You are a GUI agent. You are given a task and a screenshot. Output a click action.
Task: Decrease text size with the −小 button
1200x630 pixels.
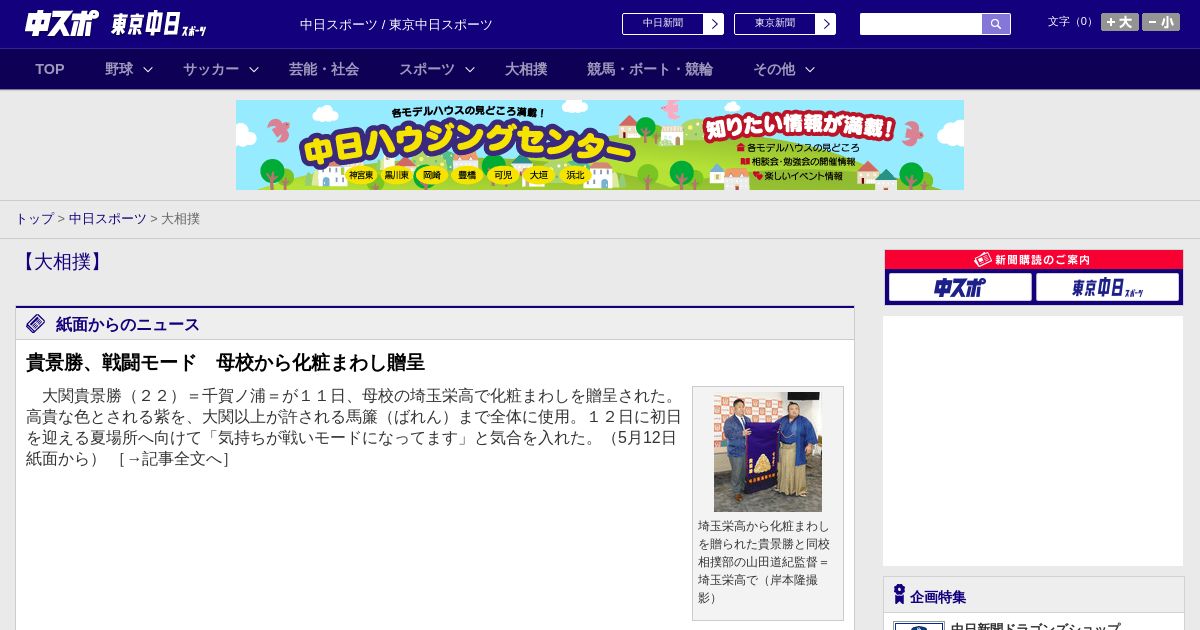tap(1161, 22)
